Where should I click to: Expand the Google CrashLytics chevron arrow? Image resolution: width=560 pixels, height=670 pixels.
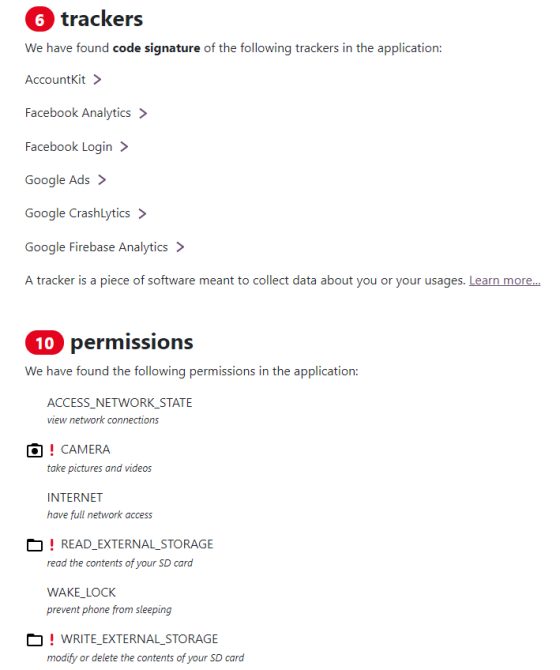point(142,213)
